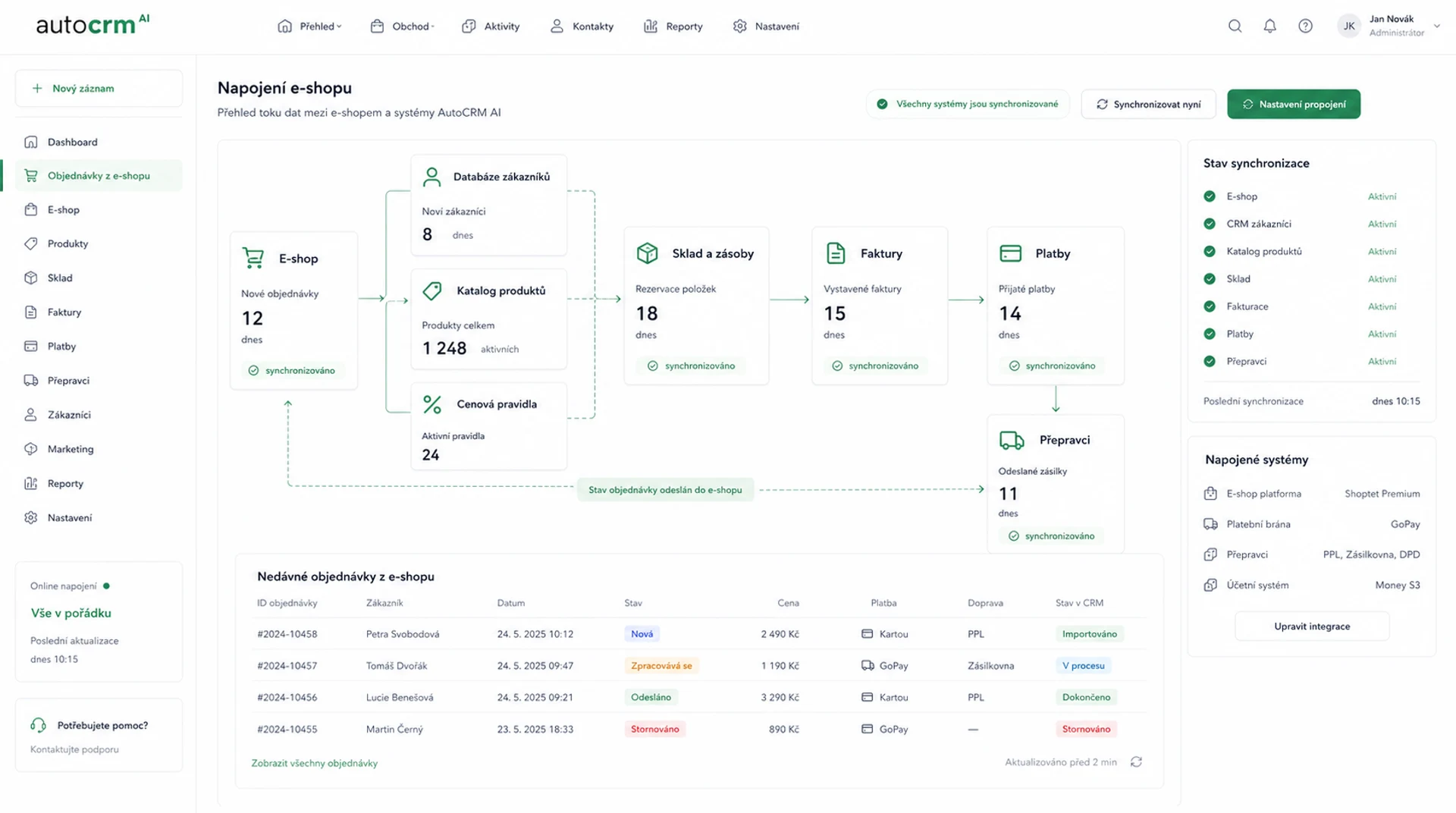Click the refresh icon beside Aktualizováno před 2 min
The height and width of the screenshot is (813, 1456).
point(1136,762)
